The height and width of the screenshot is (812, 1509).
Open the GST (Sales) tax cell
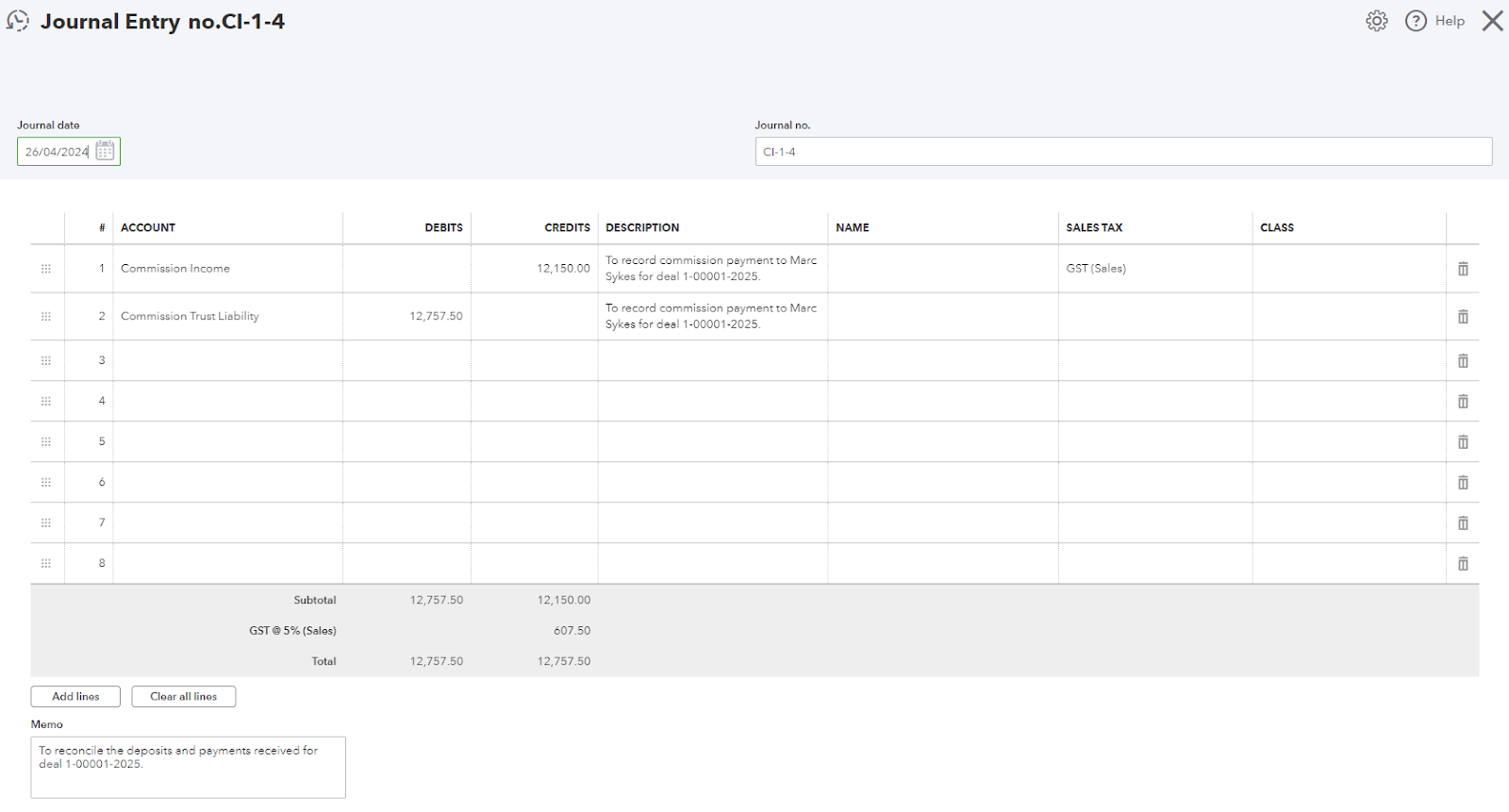[x=1155, y=269]
